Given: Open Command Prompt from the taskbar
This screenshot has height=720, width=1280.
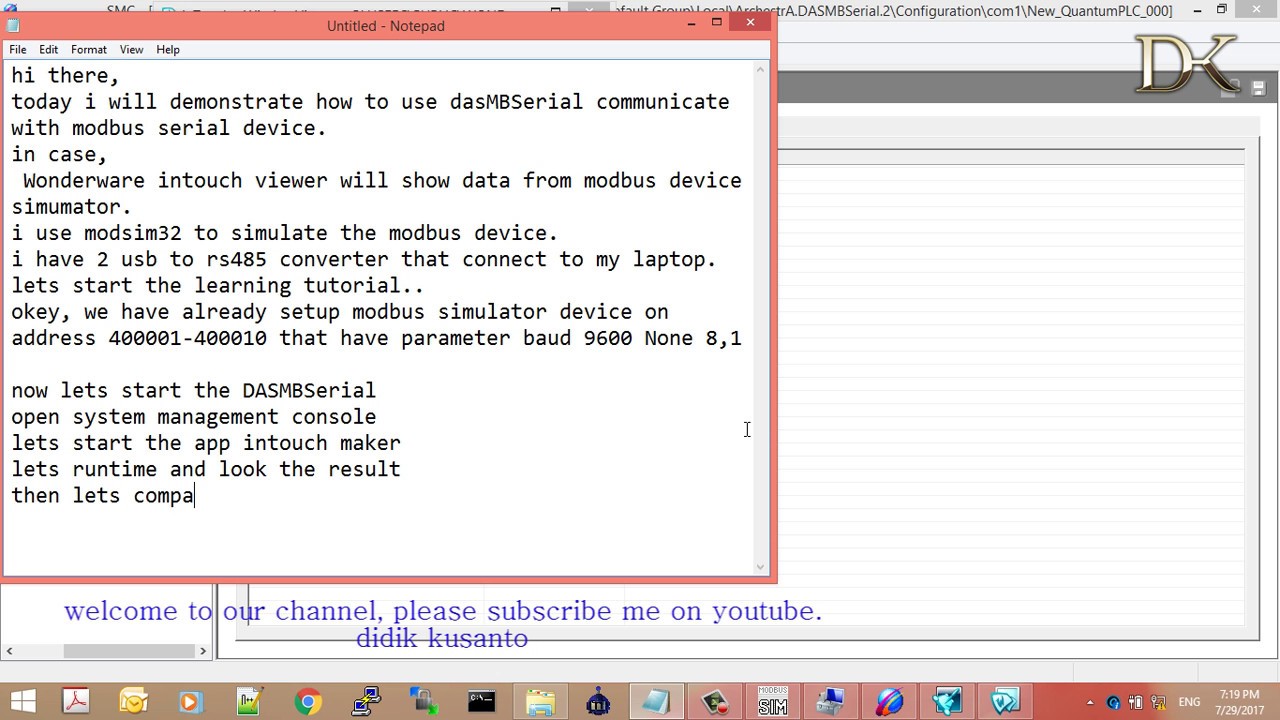Looking at the screenshot, I should pyautogui.click(x=482, y=701).
